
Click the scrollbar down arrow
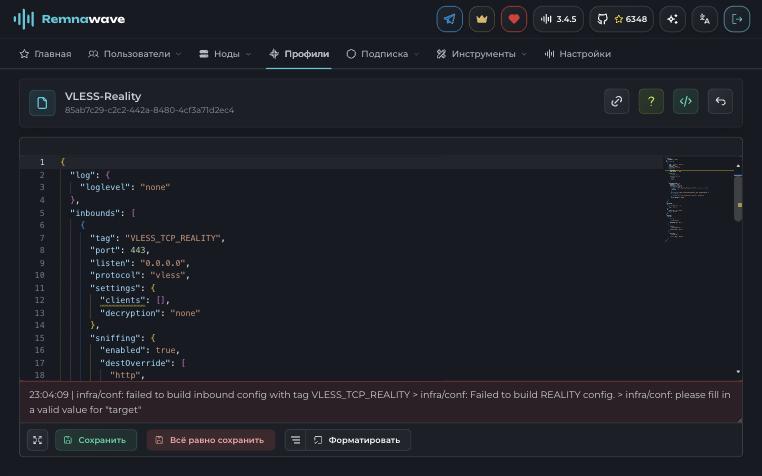pos(738,372)
